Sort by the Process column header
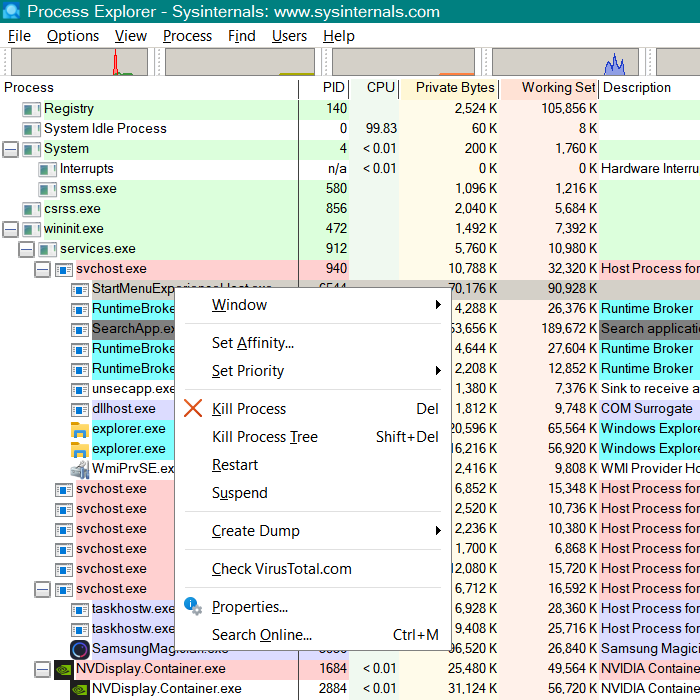This screenshot has width=700, height=700. pos(149,88)
